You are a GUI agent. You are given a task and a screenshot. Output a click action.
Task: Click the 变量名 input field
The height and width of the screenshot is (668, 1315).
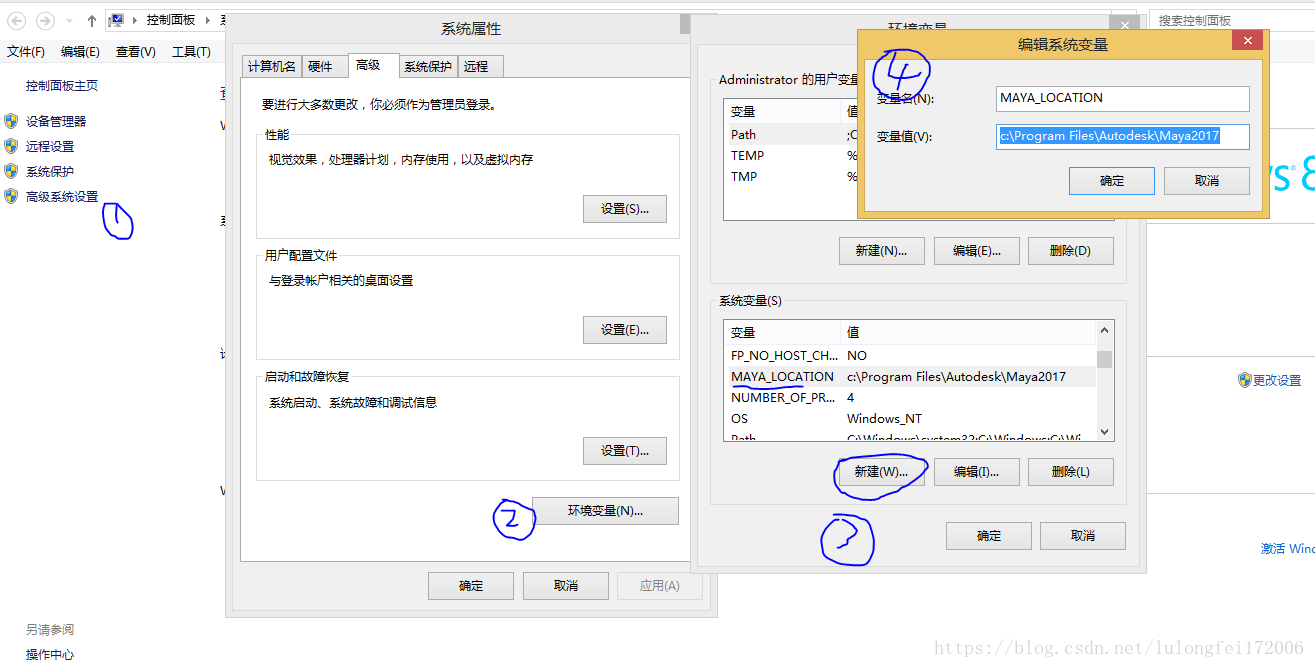click(x=1123, y=98)
